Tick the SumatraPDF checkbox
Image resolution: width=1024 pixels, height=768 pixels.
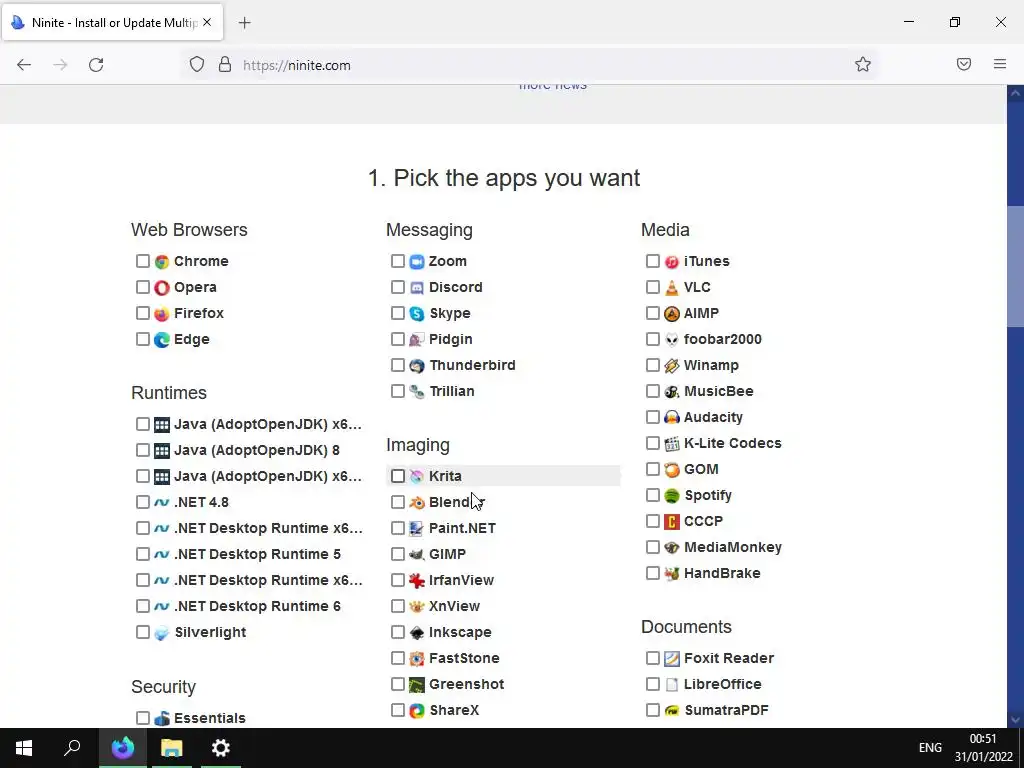point(652,710)
